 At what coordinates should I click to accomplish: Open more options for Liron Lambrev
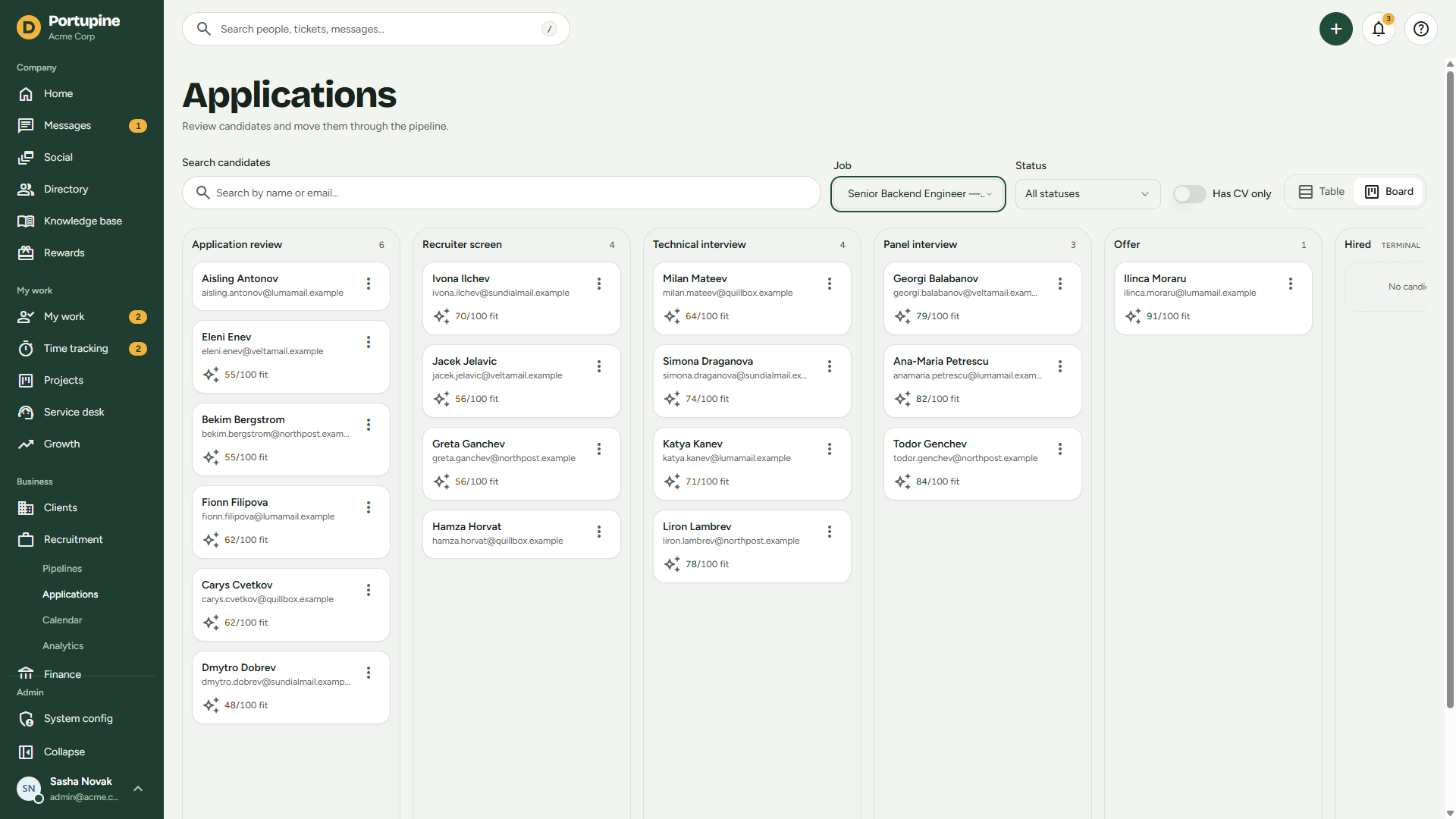click(x=830, y=532)
